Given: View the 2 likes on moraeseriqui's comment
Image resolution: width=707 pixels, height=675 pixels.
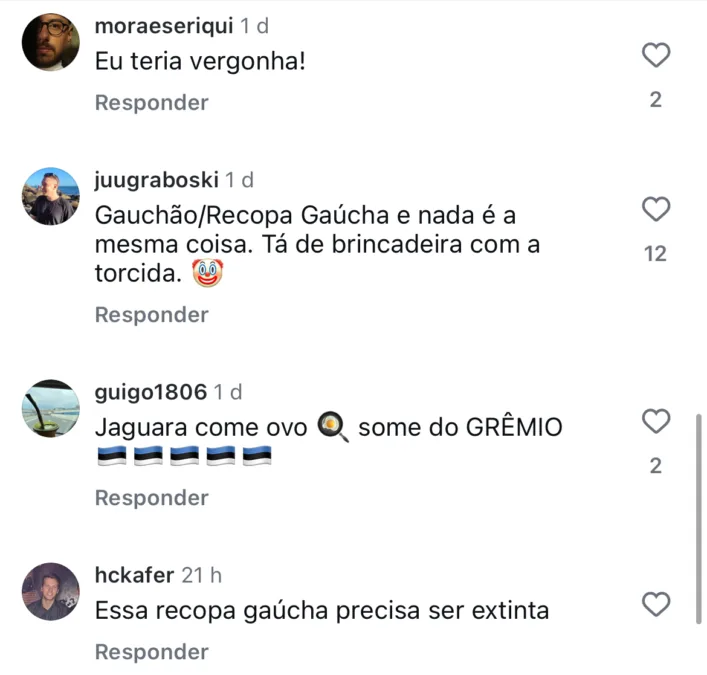Looking at the screenshot, I should 656,100.
